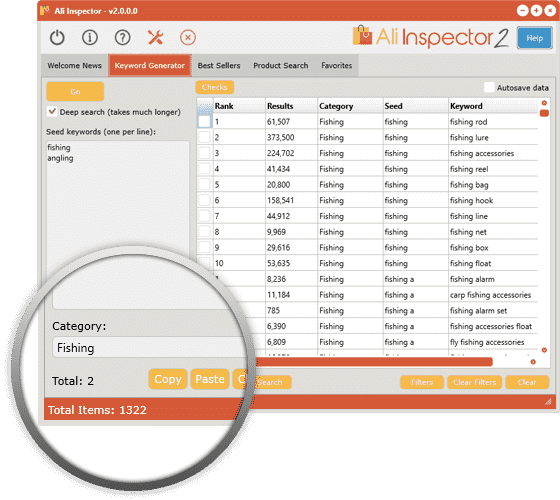Open the Best Sellers tab
This screenshot has height=500, width=560.
click(x=219, y=66)
